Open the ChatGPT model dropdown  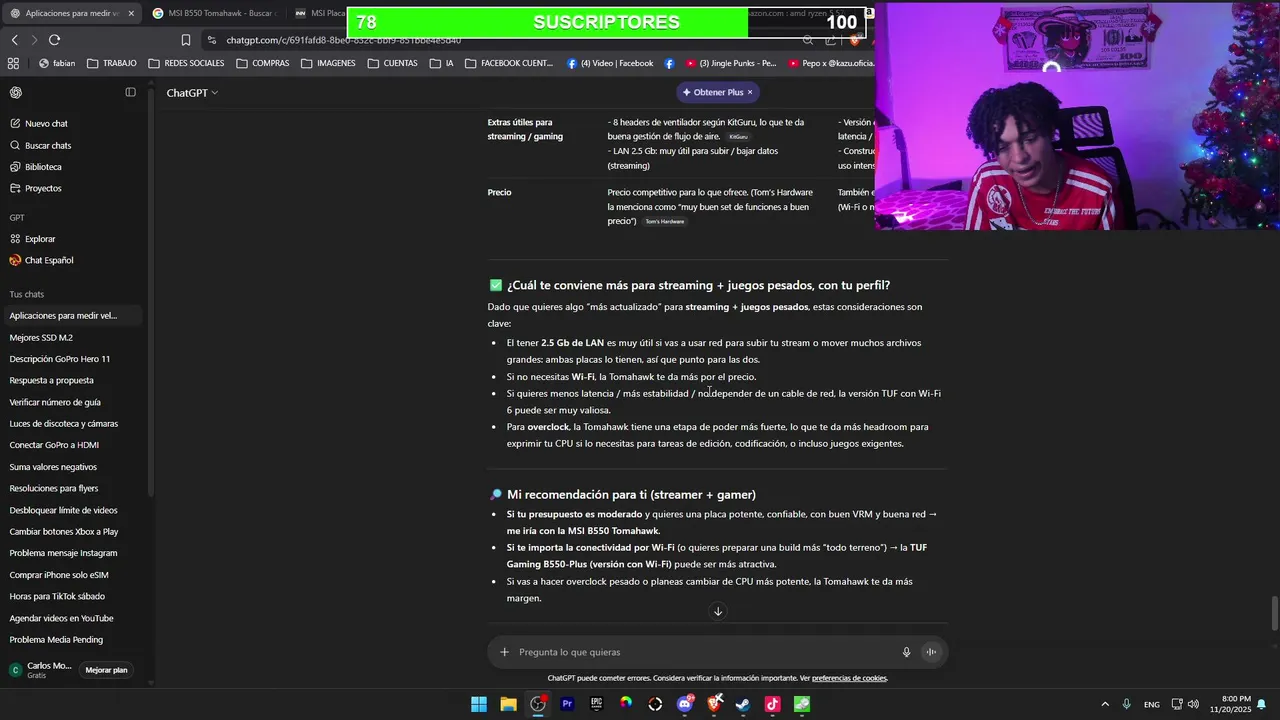[x=192, y=92]
